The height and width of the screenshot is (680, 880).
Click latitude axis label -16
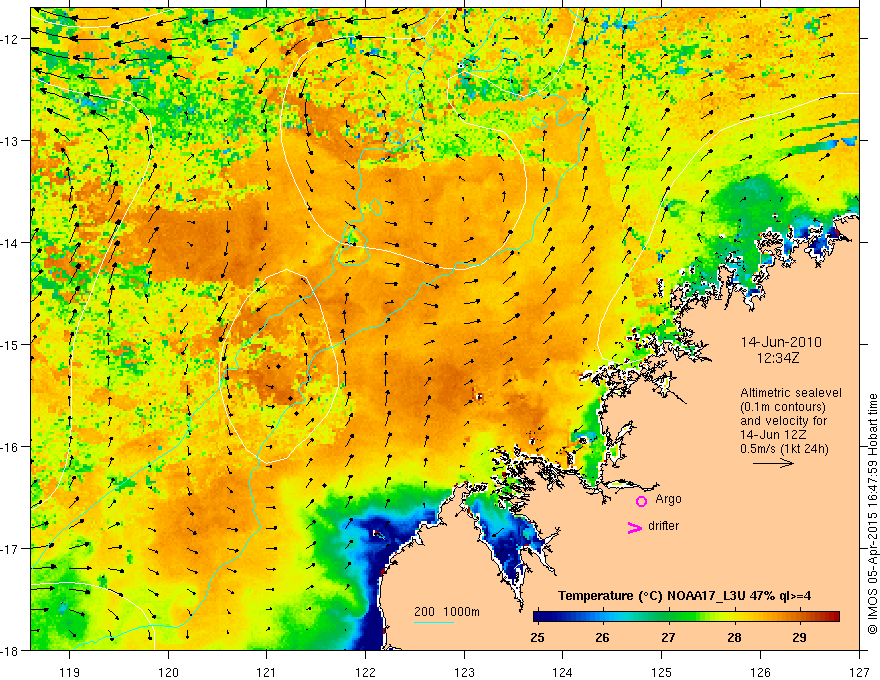10,447
